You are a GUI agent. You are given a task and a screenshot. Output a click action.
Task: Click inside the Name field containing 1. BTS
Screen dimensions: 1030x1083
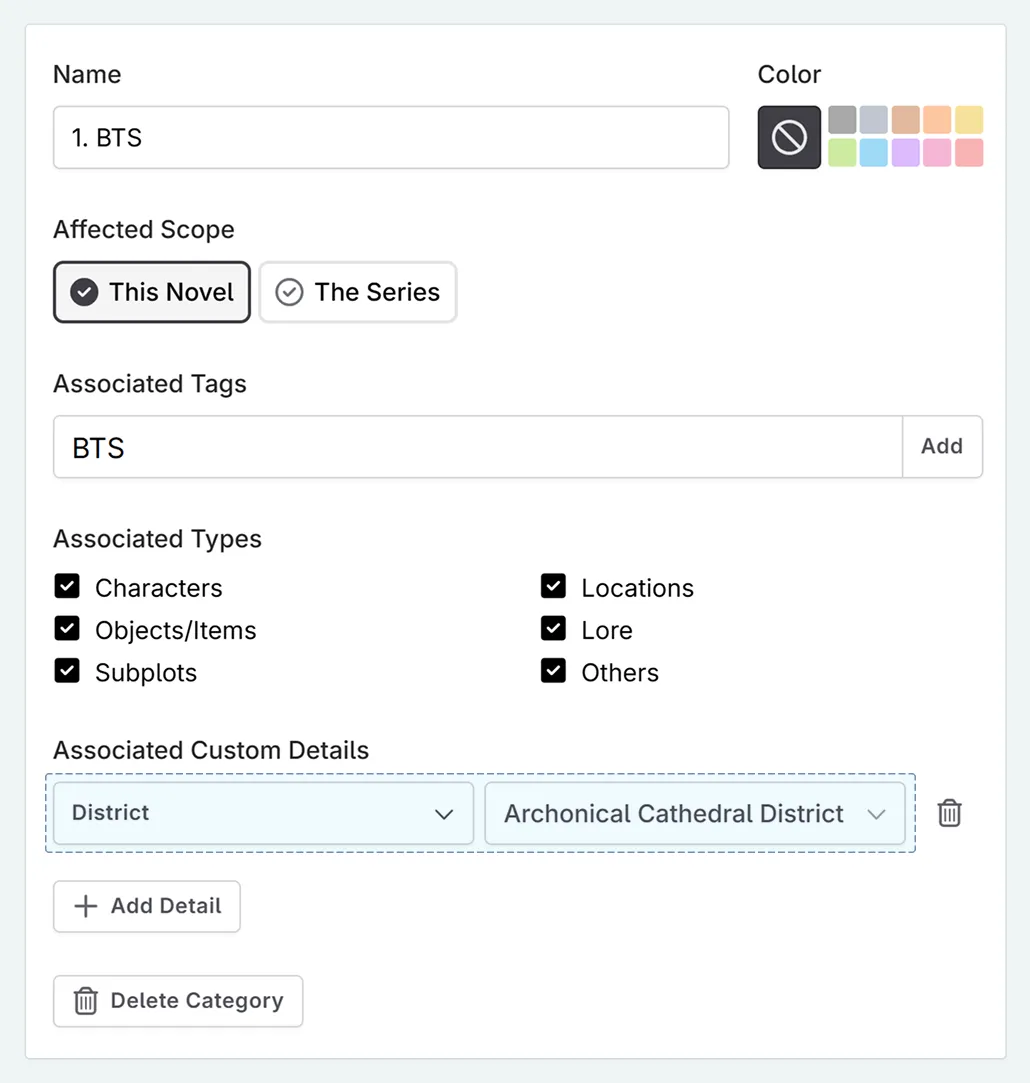click(x=390, y=137)
